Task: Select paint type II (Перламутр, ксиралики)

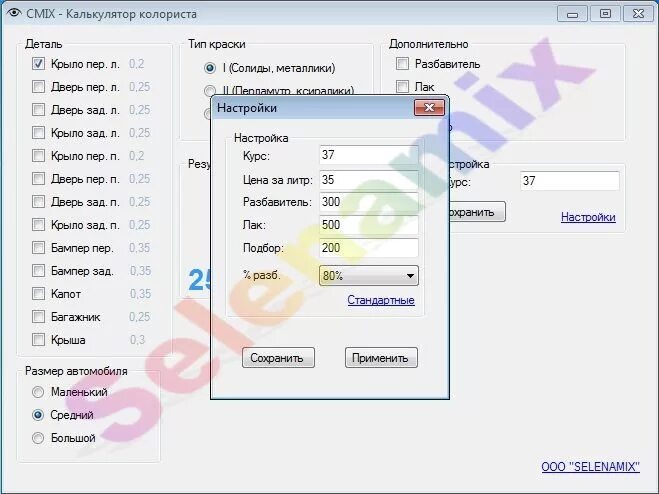Action: tap(210, 90)
